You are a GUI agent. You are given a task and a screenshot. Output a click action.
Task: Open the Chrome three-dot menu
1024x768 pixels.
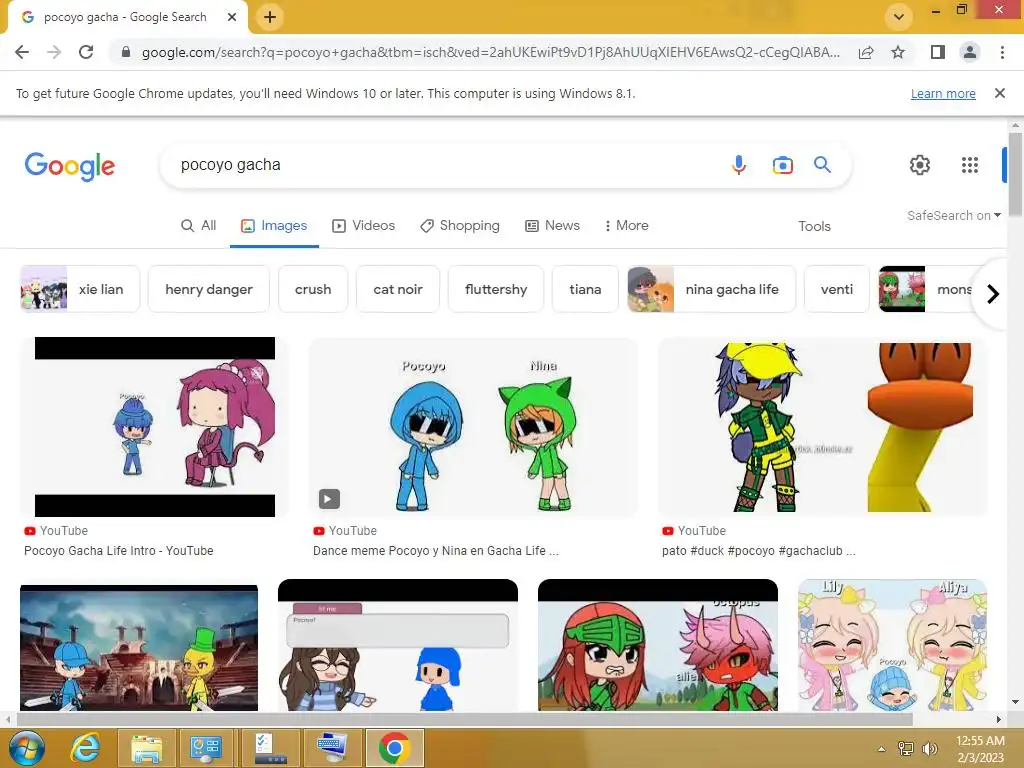[1002, 52]
